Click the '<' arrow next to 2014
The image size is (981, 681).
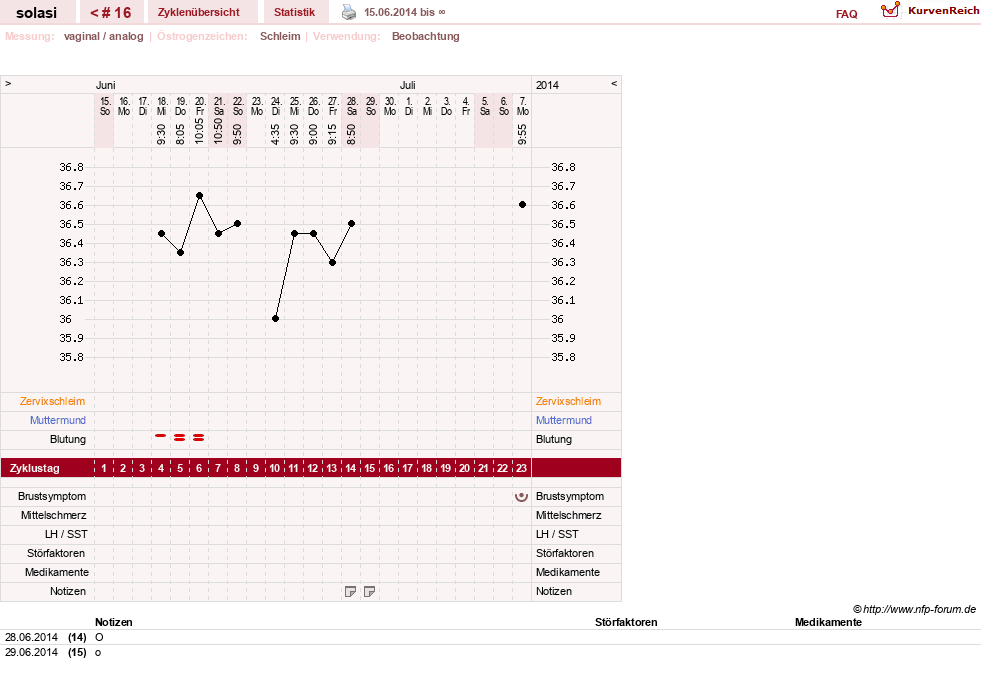tap(614, 83)
